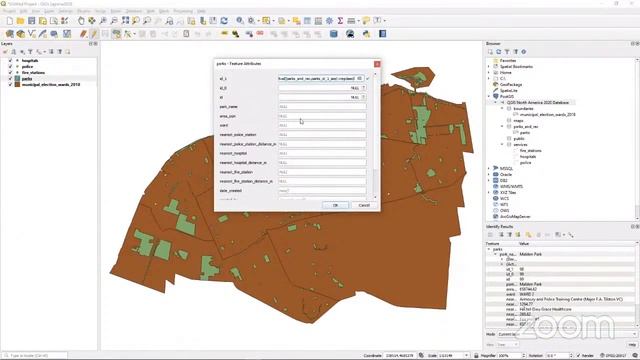
Task: Open a project with the yellow folder icon
Action: [x=20, y=21]
